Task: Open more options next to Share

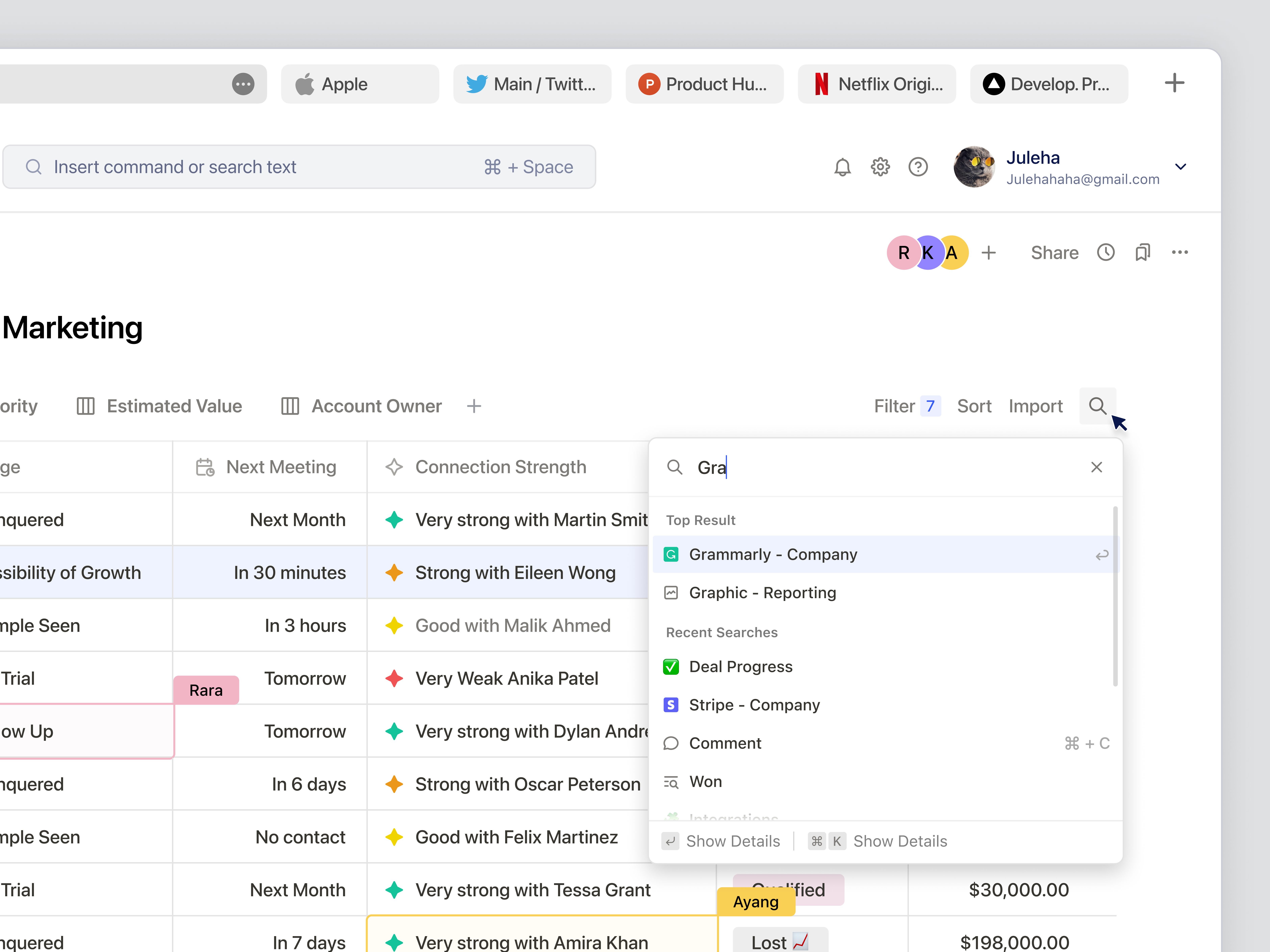Action: pos(1180,252)
